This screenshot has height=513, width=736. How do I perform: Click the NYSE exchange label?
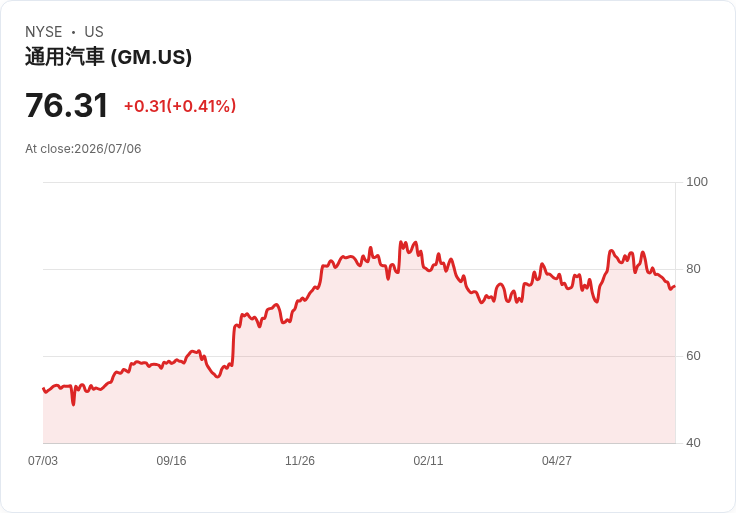coord(44,32)
